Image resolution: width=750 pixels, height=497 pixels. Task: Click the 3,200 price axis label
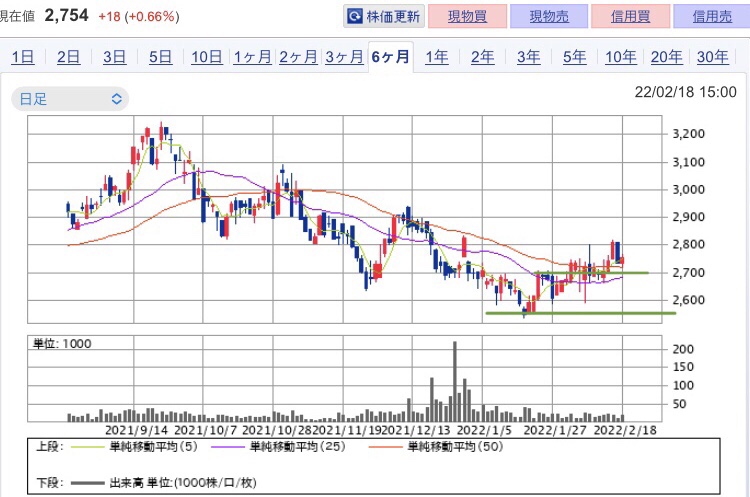688,134
